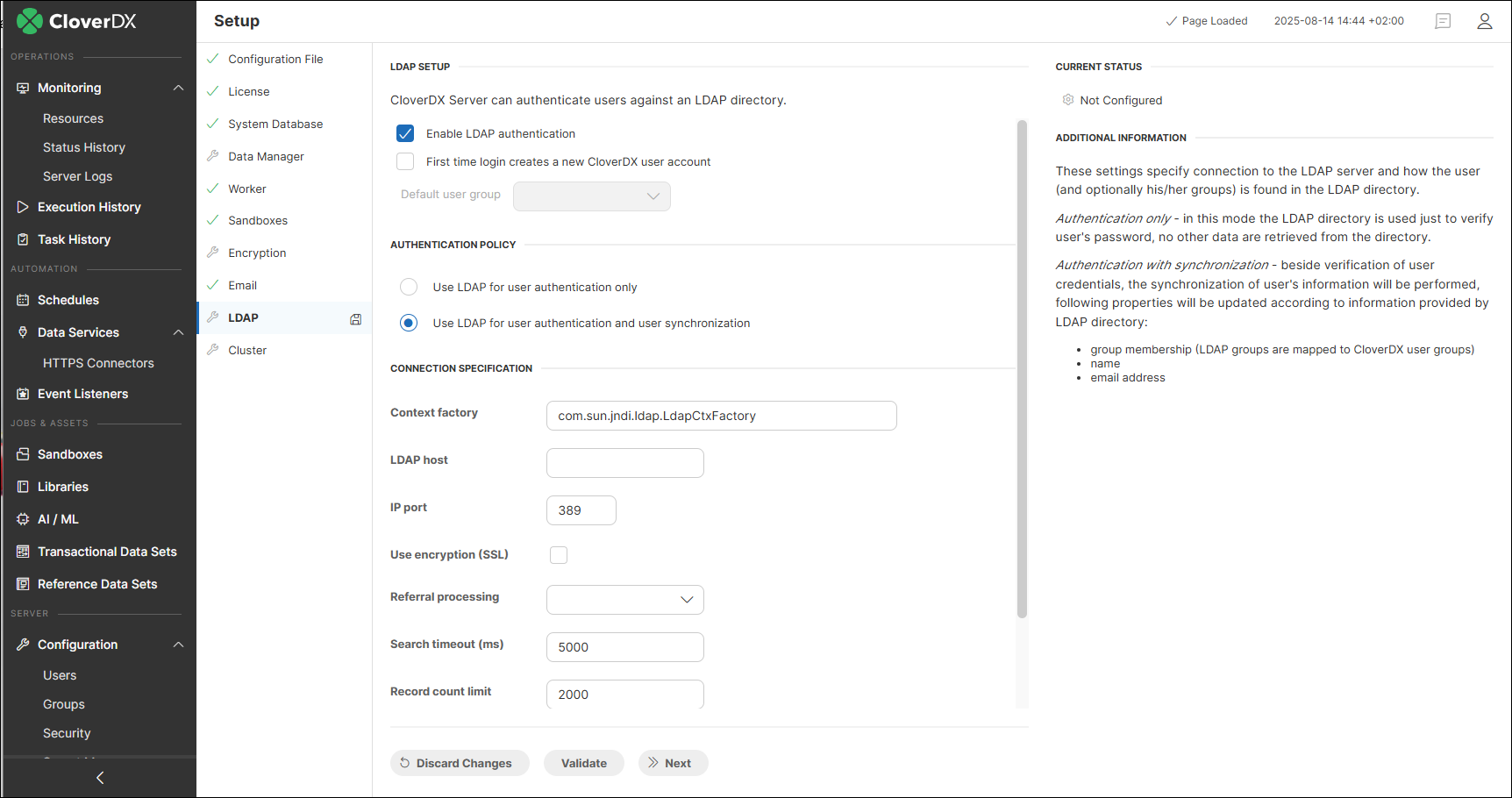This screenshot has width=1512, height=798.
Task: Open the Security configuration page
Action: coord(67,732)
